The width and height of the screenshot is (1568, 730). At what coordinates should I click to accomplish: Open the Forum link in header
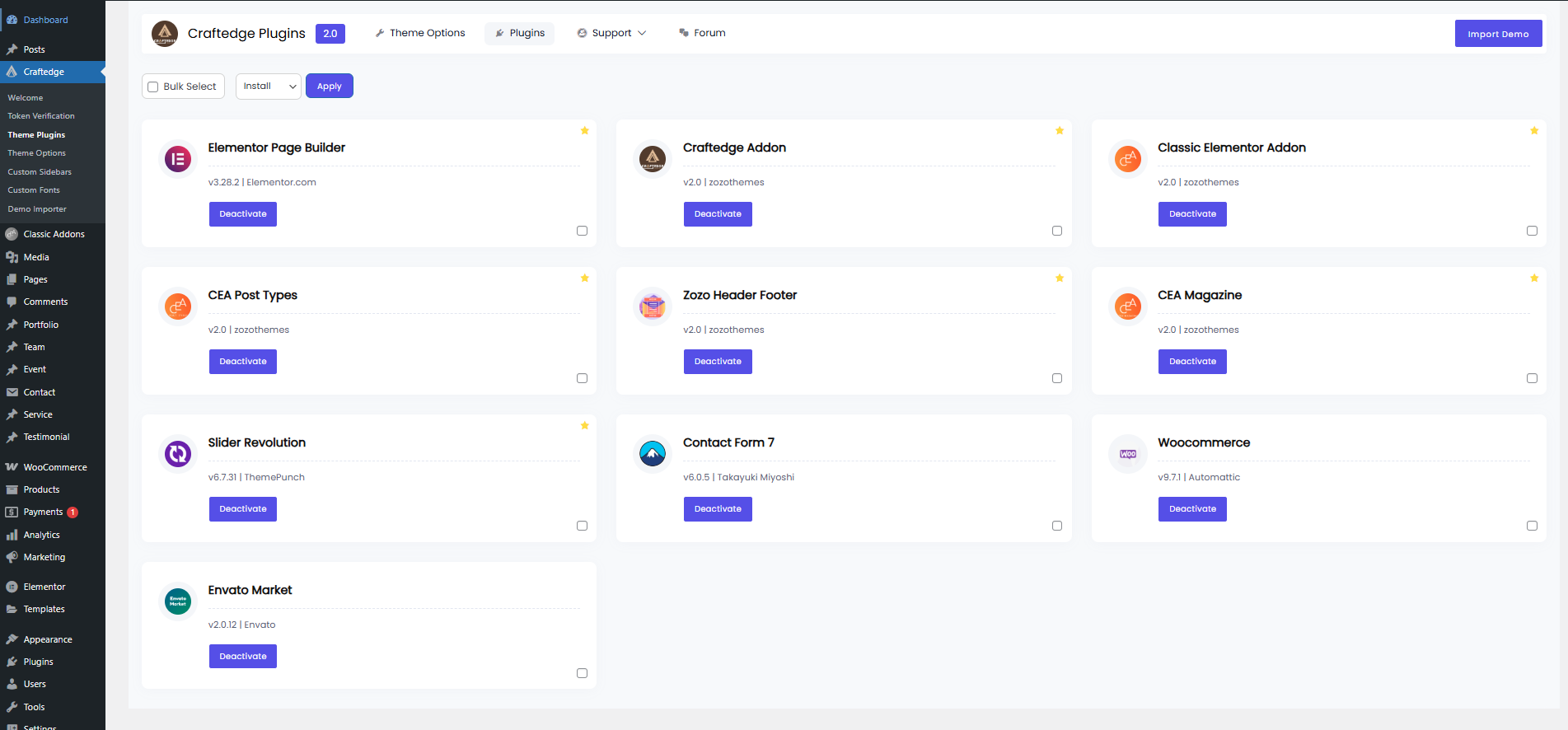coord(702,34)
